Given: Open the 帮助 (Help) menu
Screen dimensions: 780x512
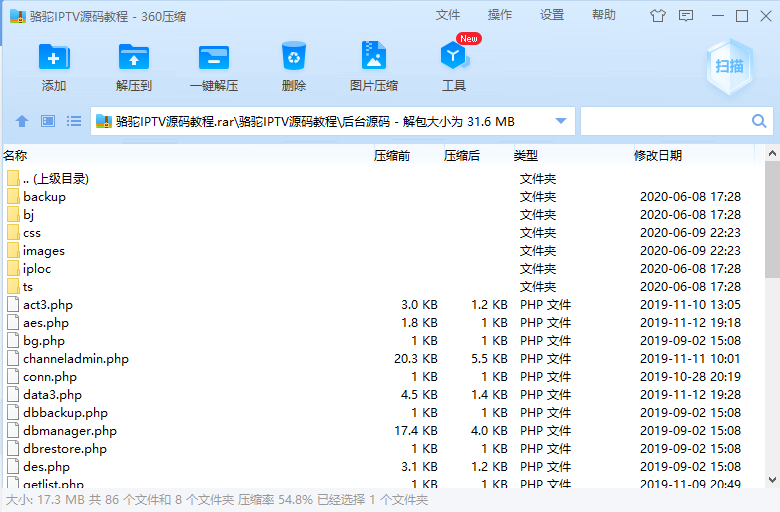Looking at the screenshot, I should click(x=604, y=15).
